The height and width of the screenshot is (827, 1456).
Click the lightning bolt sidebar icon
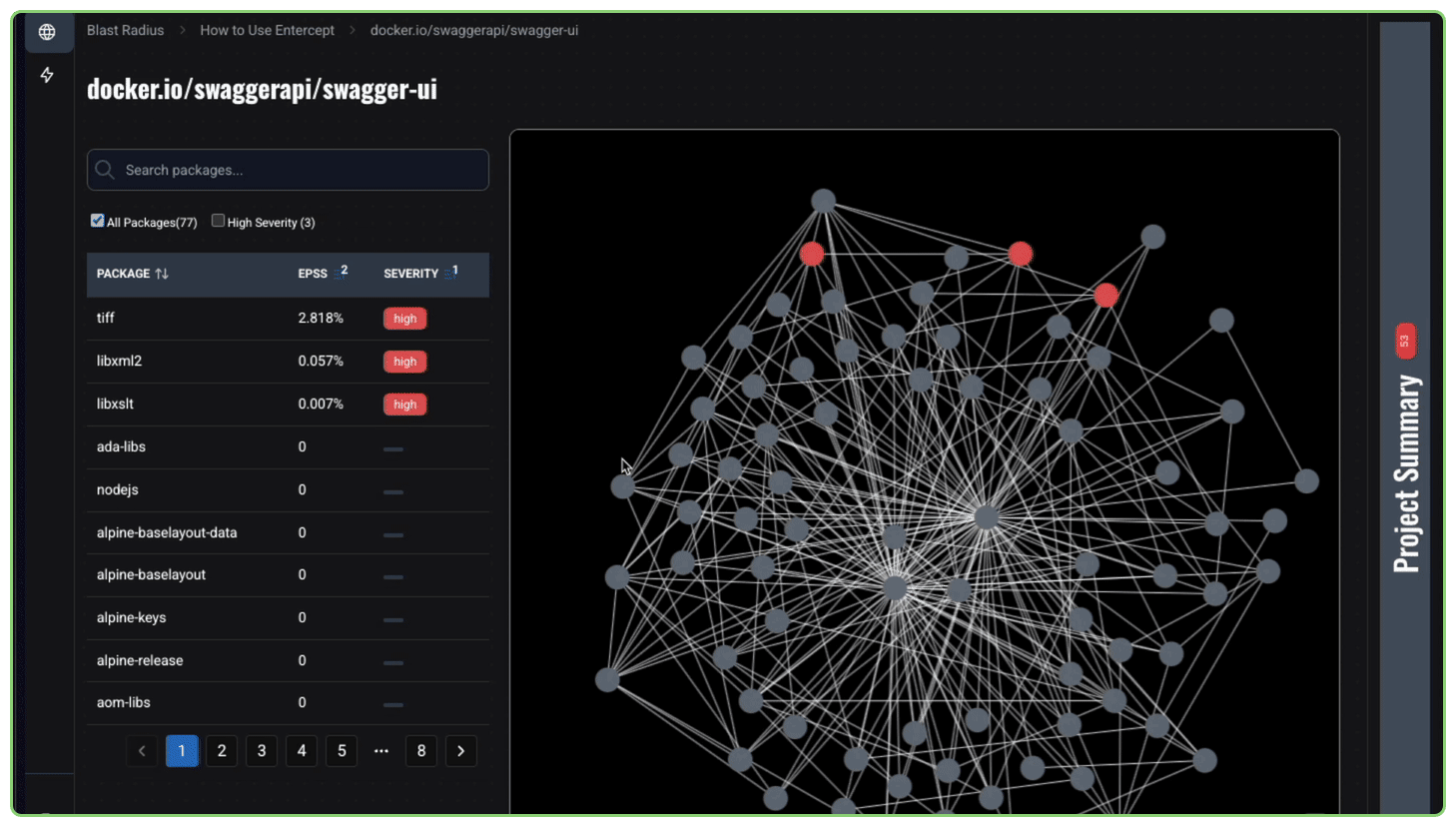click(x=47, y=75)
